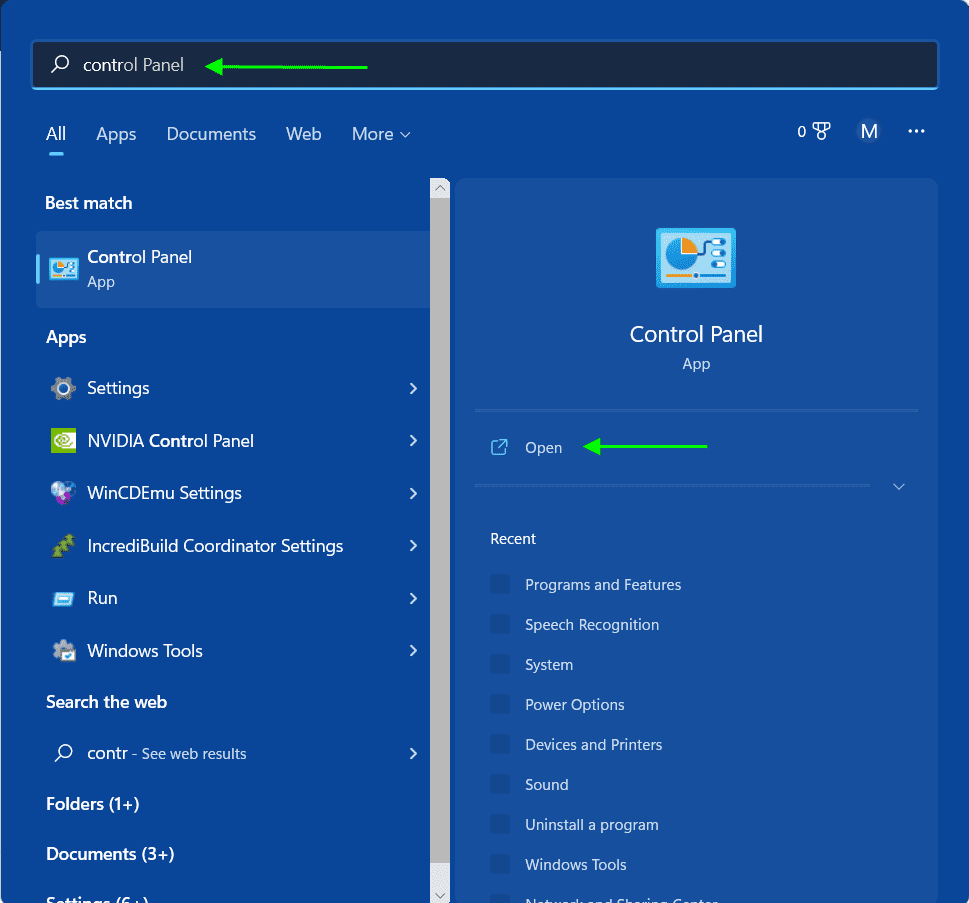Click the IncrediBuild Coordinator icon

pyautogui.click(x=63, y=546)
